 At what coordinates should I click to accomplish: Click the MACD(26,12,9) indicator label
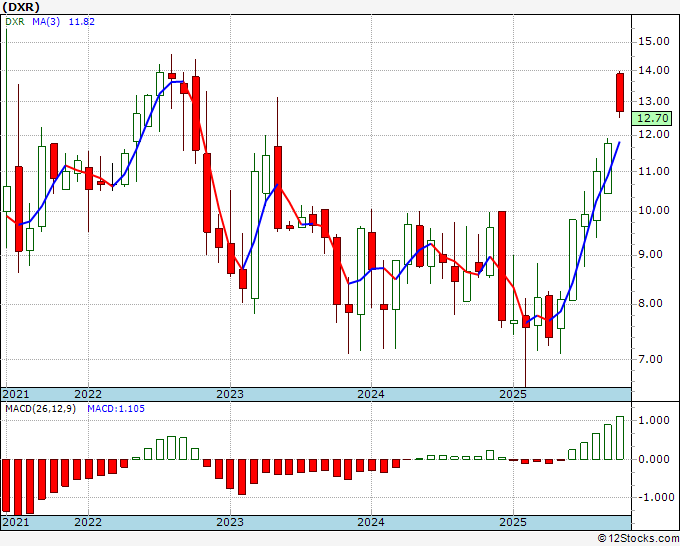(40, 409)
